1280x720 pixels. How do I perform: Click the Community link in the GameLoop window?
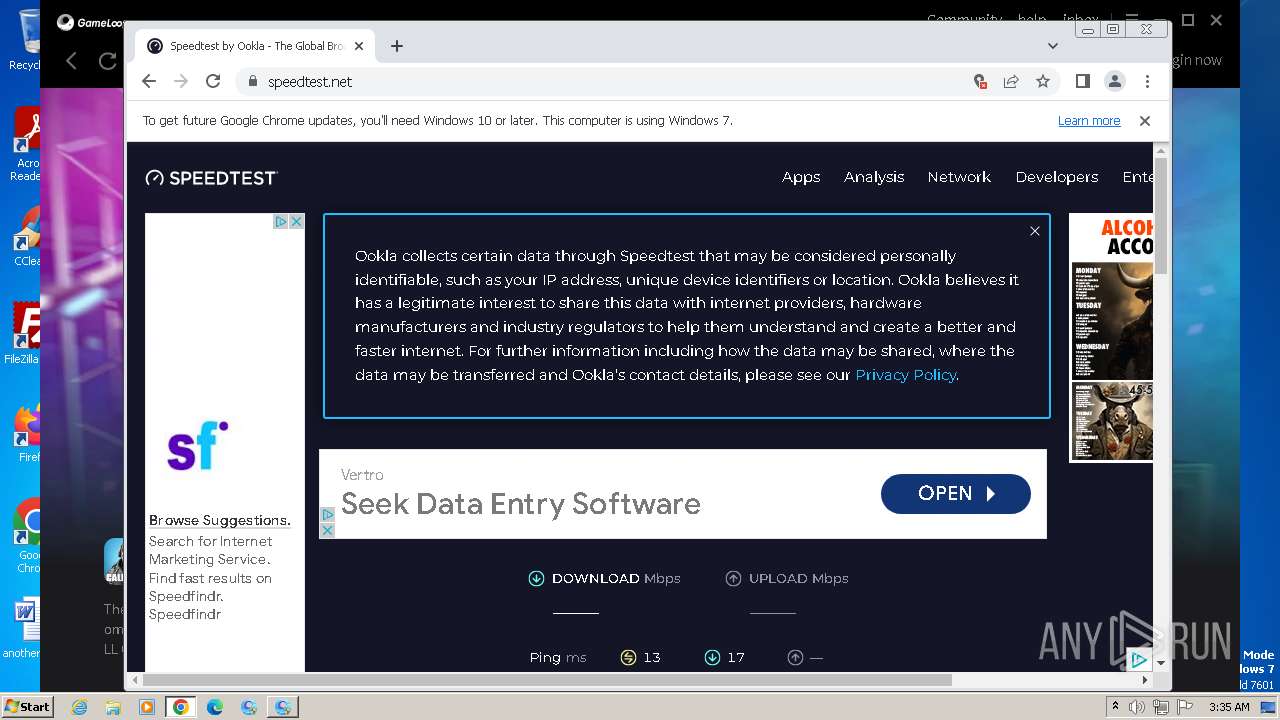pos(964,19)
